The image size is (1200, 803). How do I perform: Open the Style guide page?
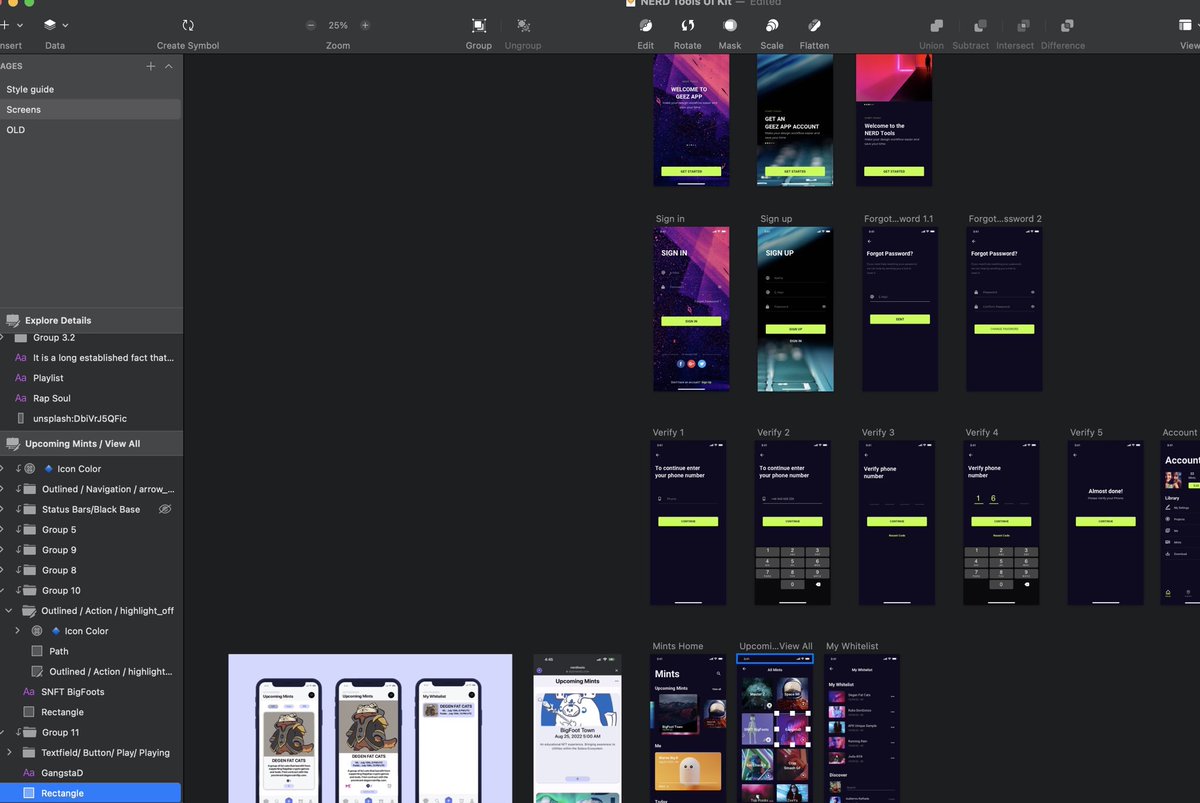[x=30, y=89]
